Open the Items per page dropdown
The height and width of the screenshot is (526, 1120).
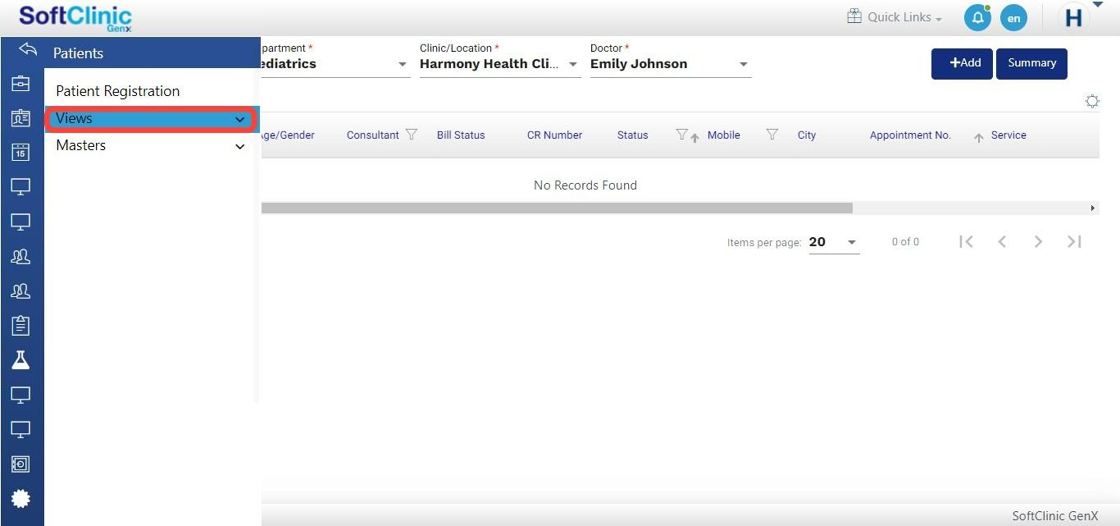[834, 242]
